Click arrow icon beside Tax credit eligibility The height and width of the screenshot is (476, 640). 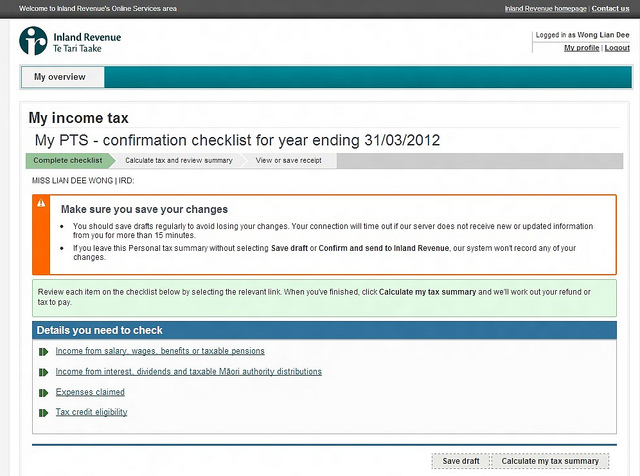click(x=43, y=412)
